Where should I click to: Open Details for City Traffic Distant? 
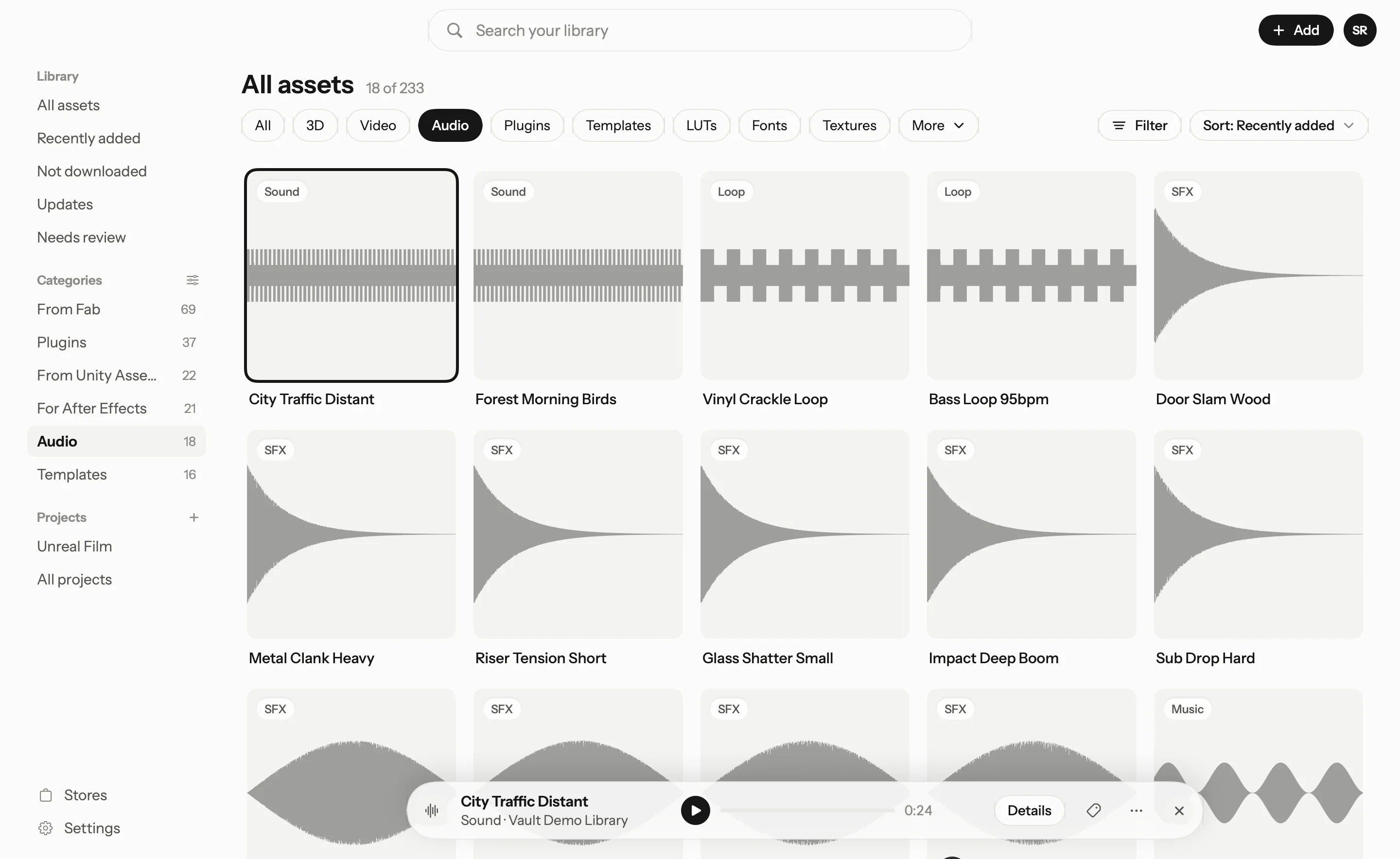pos(1029,810)
